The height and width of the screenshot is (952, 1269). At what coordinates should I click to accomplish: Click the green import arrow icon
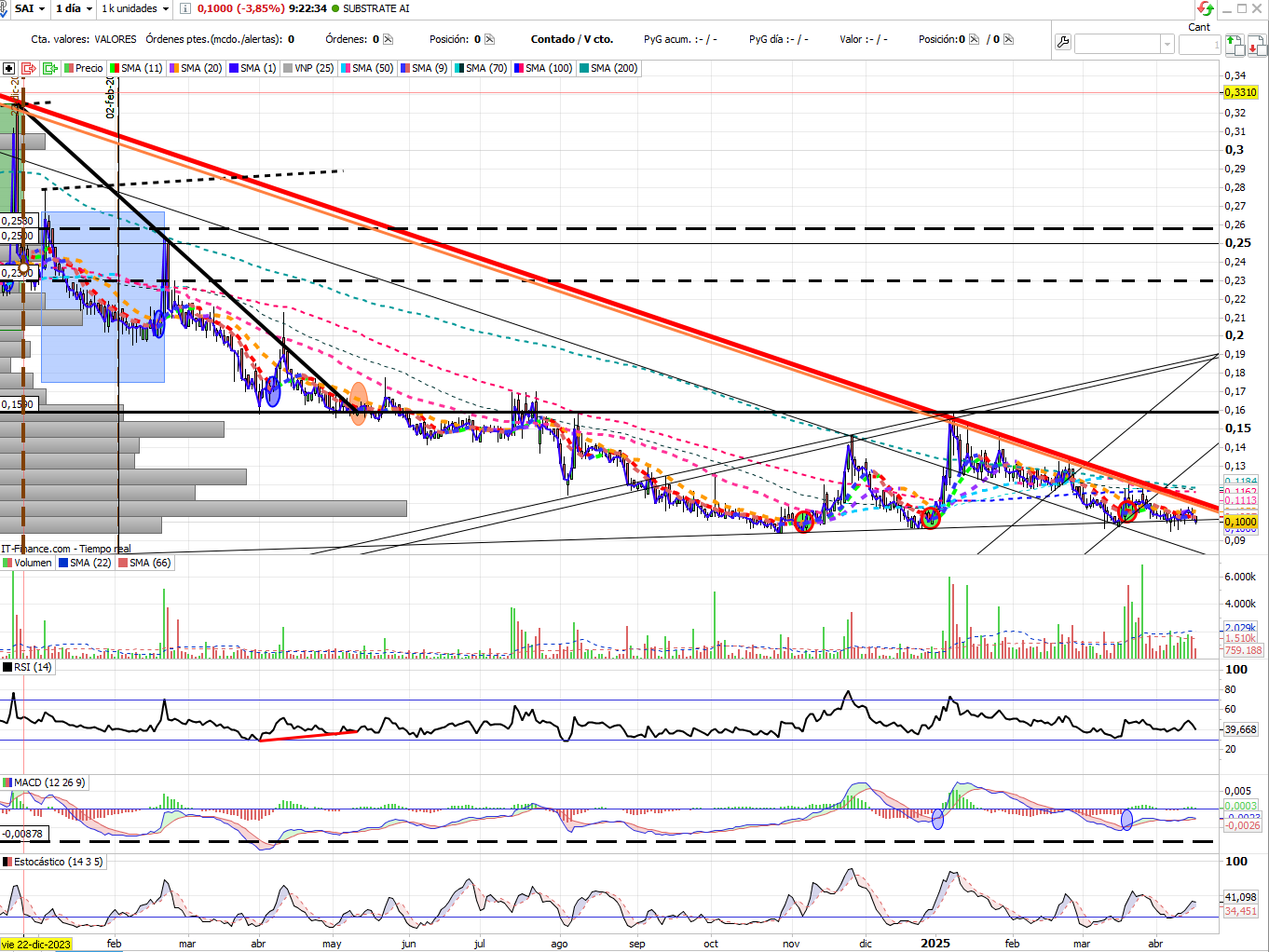click(49, 68)
